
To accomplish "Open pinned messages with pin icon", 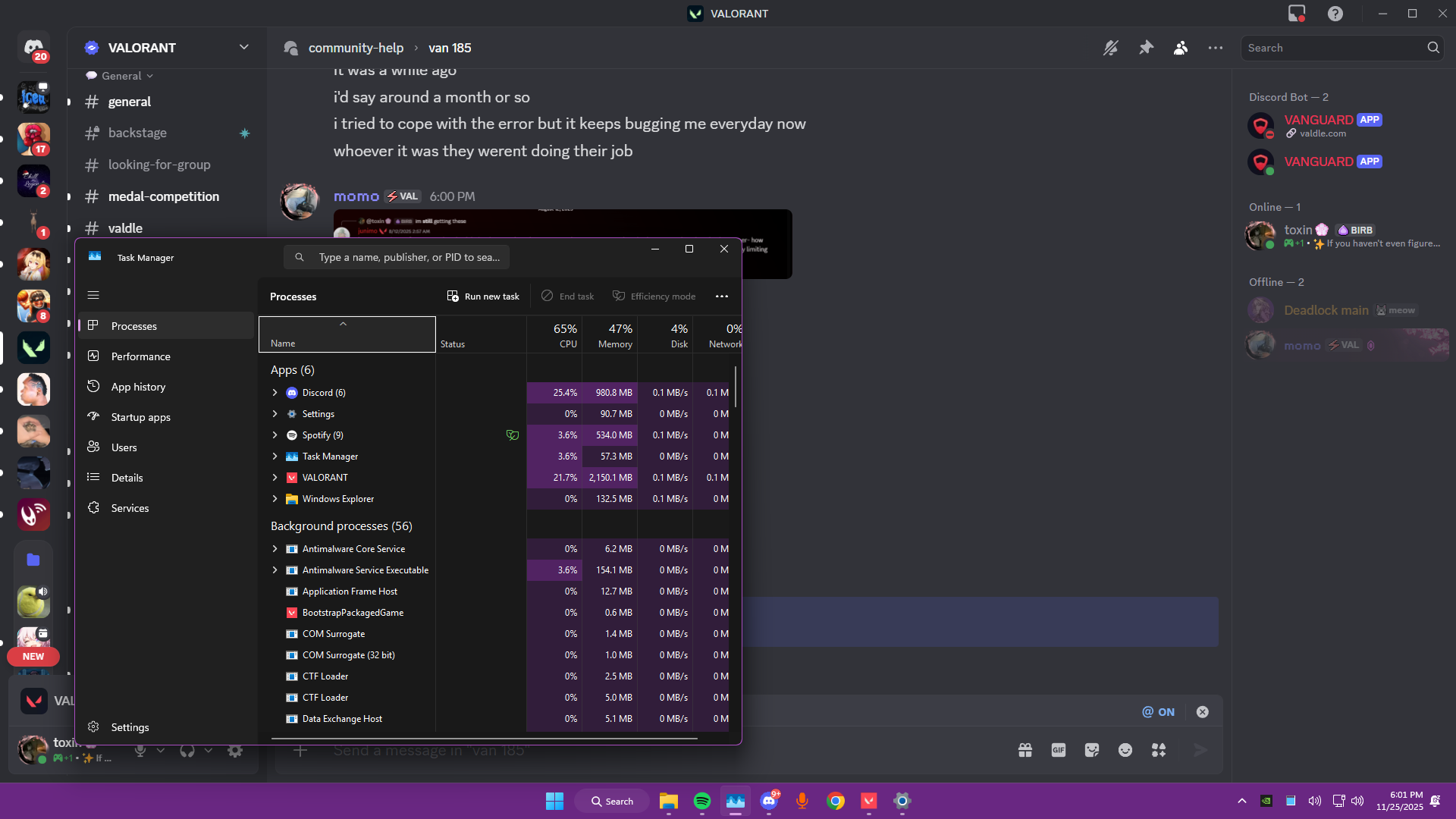I will coord(1146,48).
